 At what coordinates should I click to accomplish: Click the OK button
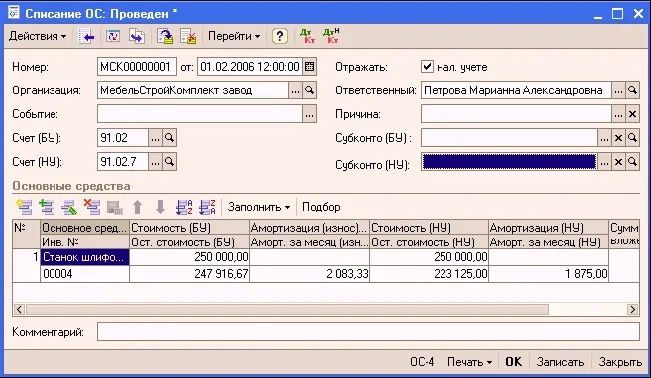(x=514, y=362)
